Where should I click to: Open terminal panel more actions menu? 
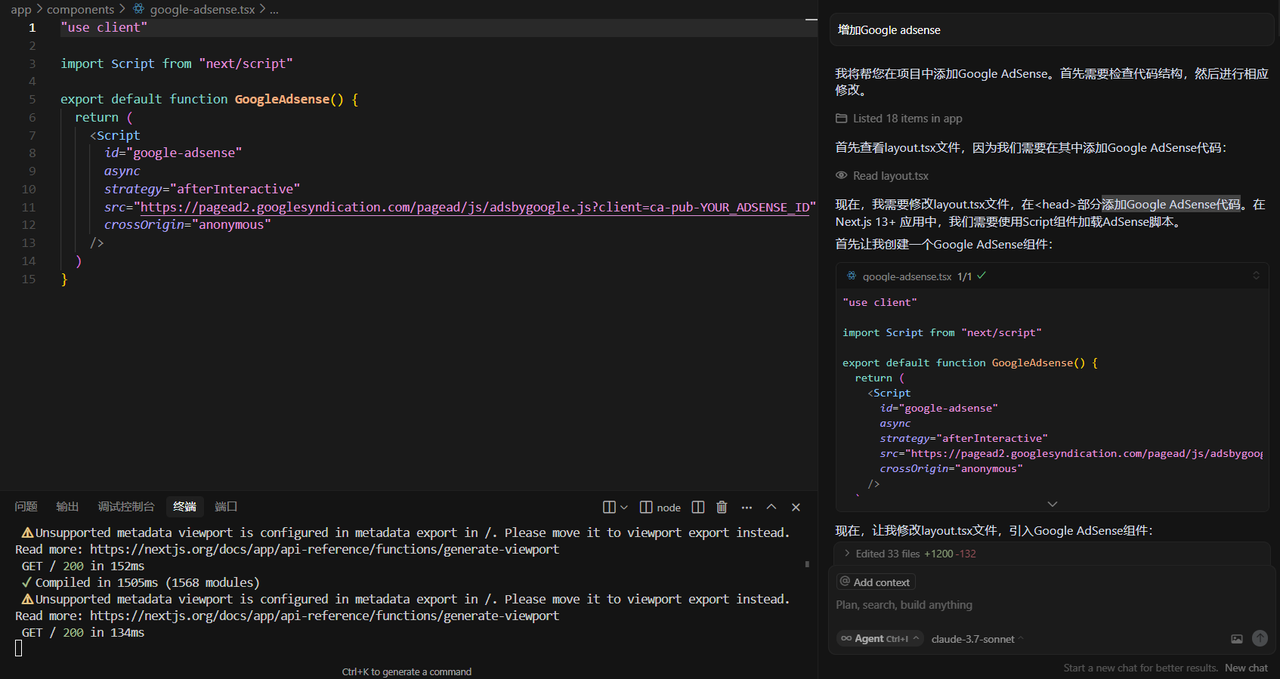click(747, 507)
